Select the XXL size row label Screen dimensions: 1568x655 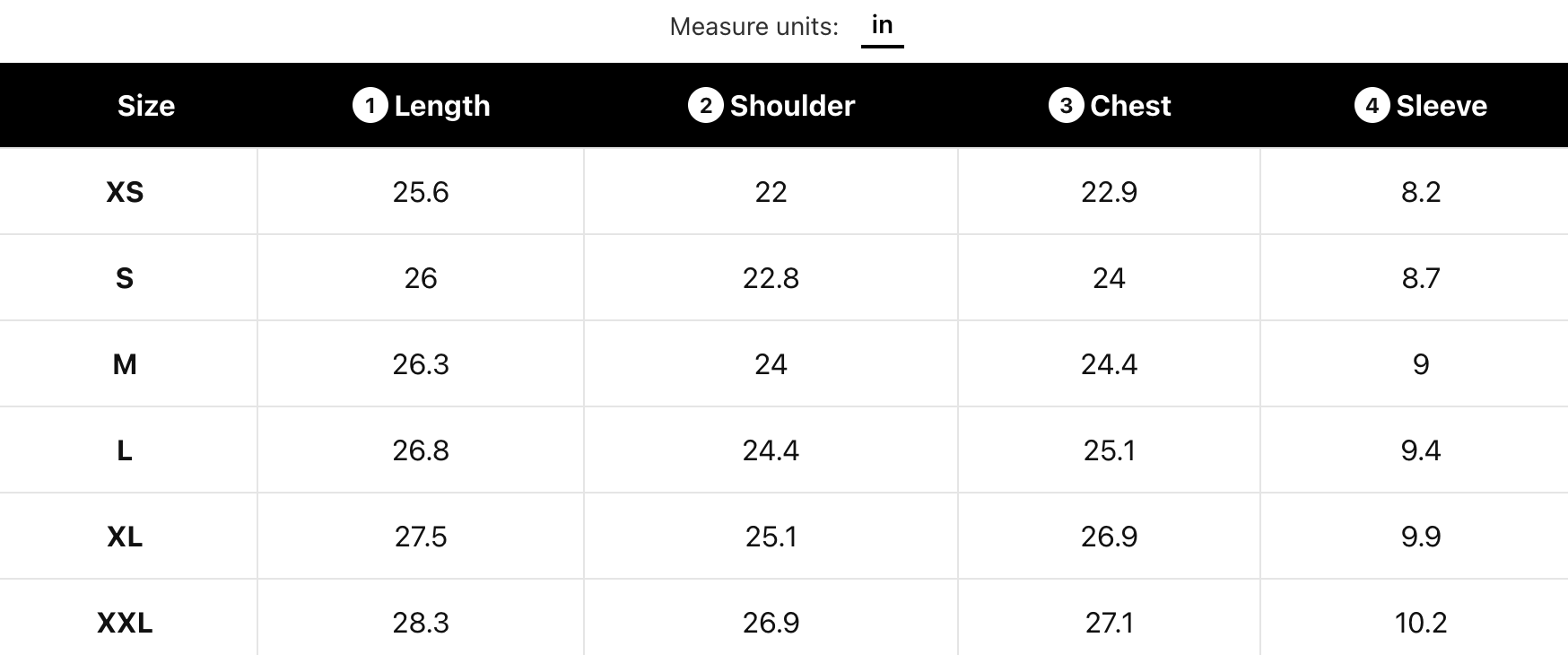(x=125, y=623)
